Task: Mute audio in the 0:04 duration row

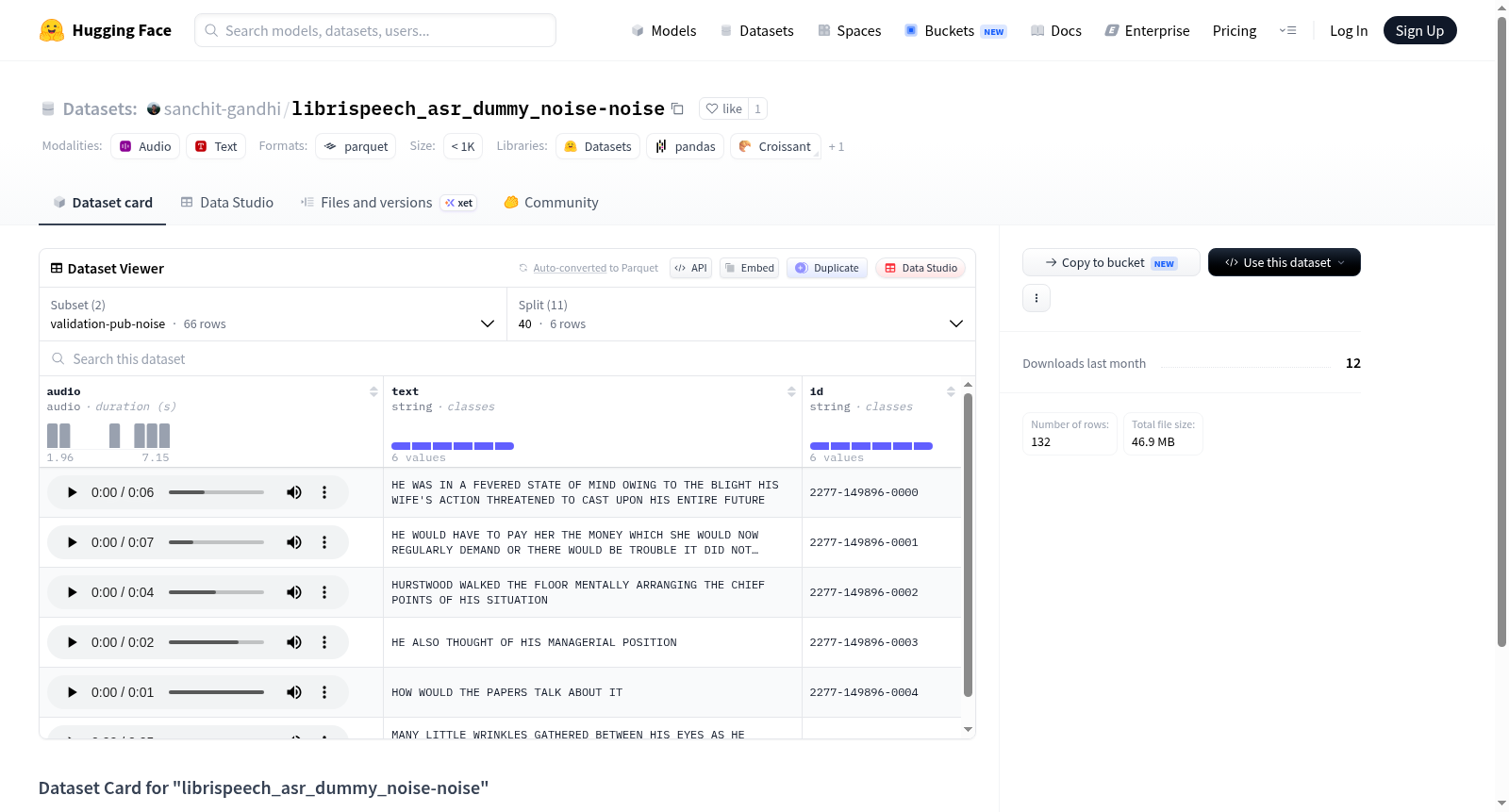Action: 294,592
